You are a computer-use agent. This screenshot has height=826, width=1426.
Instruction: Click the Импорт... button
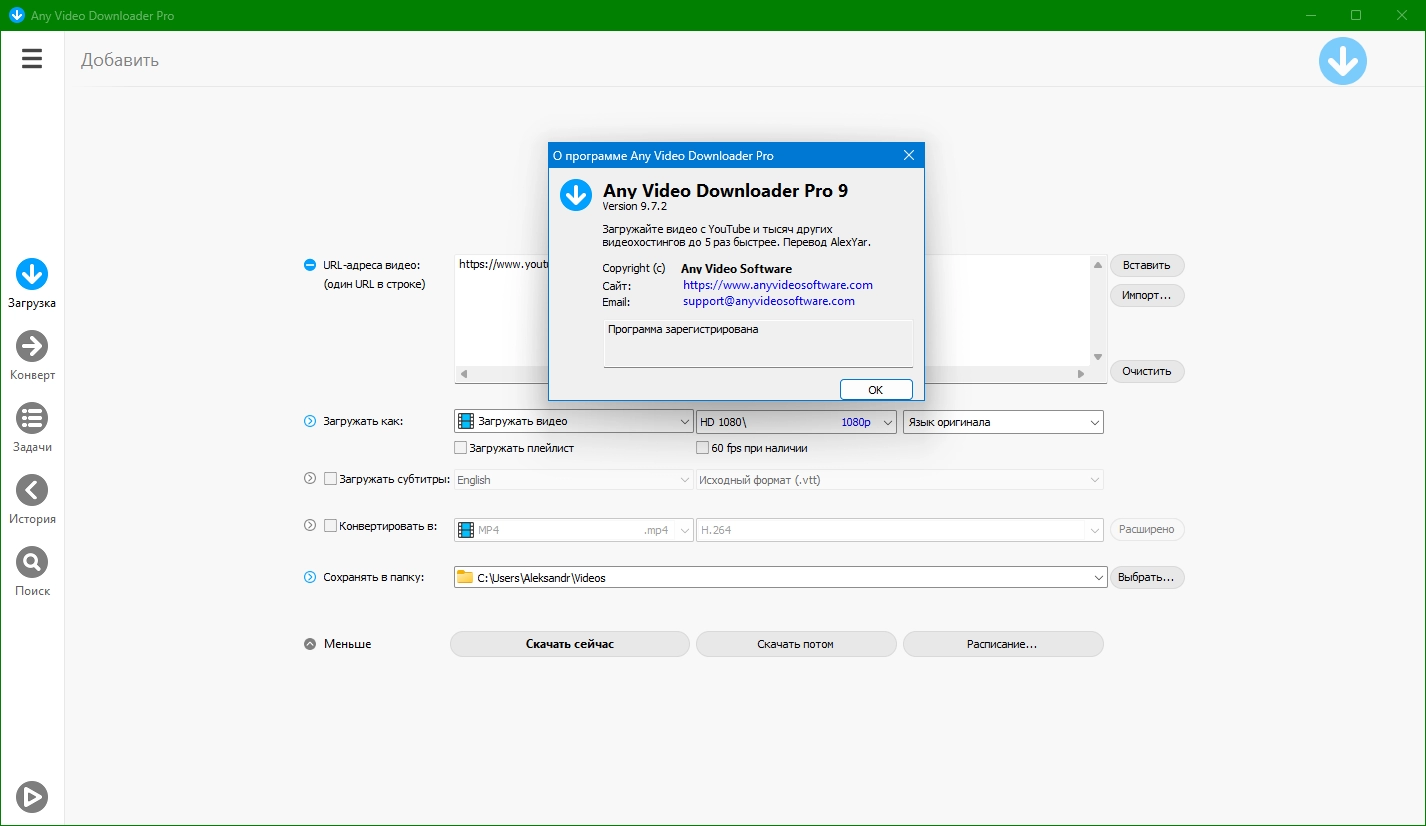tap(1147, 295)
